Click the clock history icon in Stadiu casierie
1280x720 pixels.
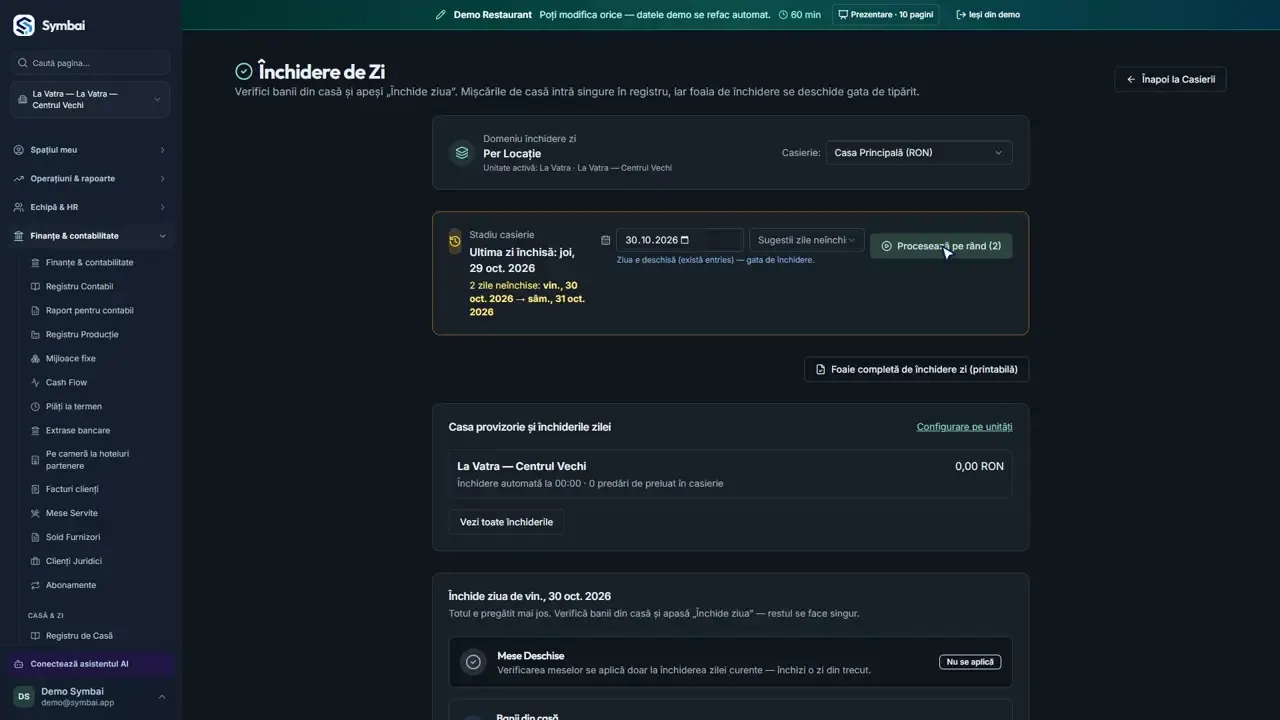click(455, 241)
